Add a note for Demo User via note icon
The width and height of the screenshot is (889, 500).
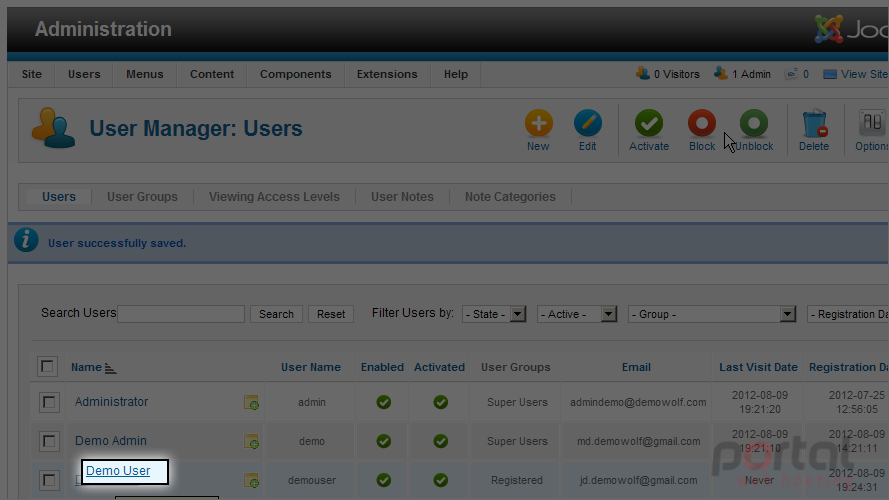tap(251, 480)
